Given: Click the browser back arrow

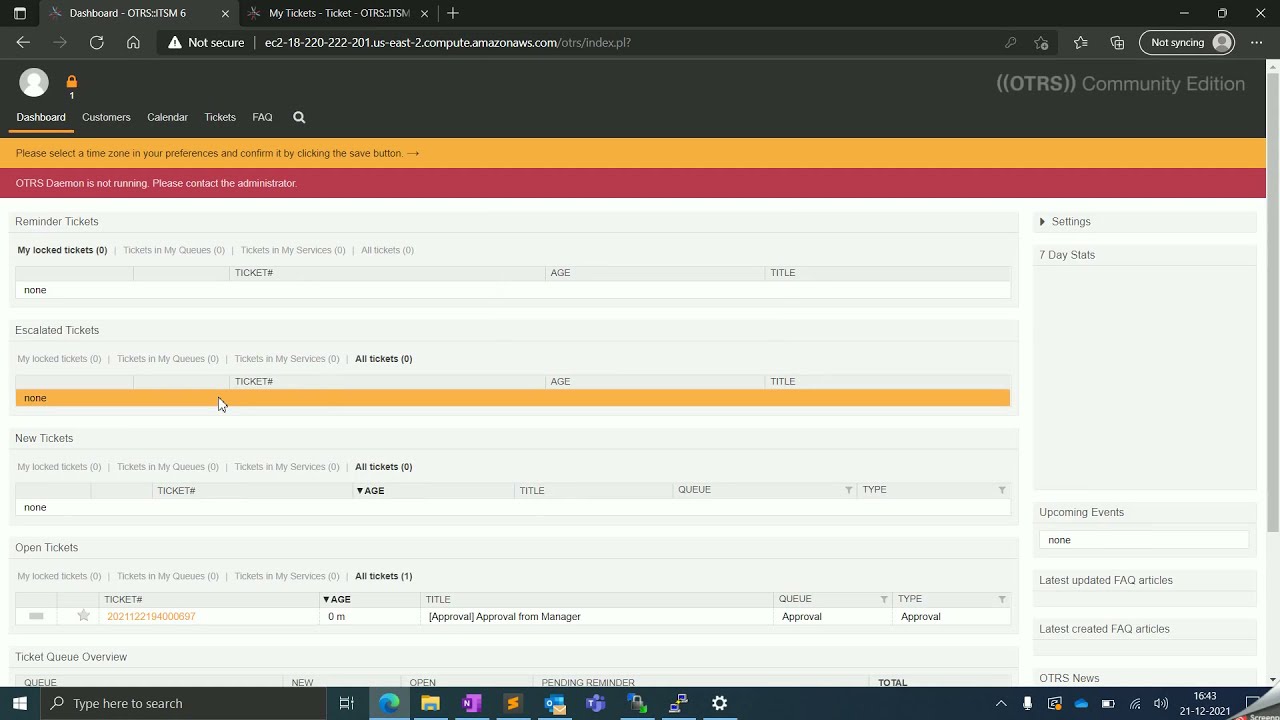Looking at the screenshot, I should point(23,42).
